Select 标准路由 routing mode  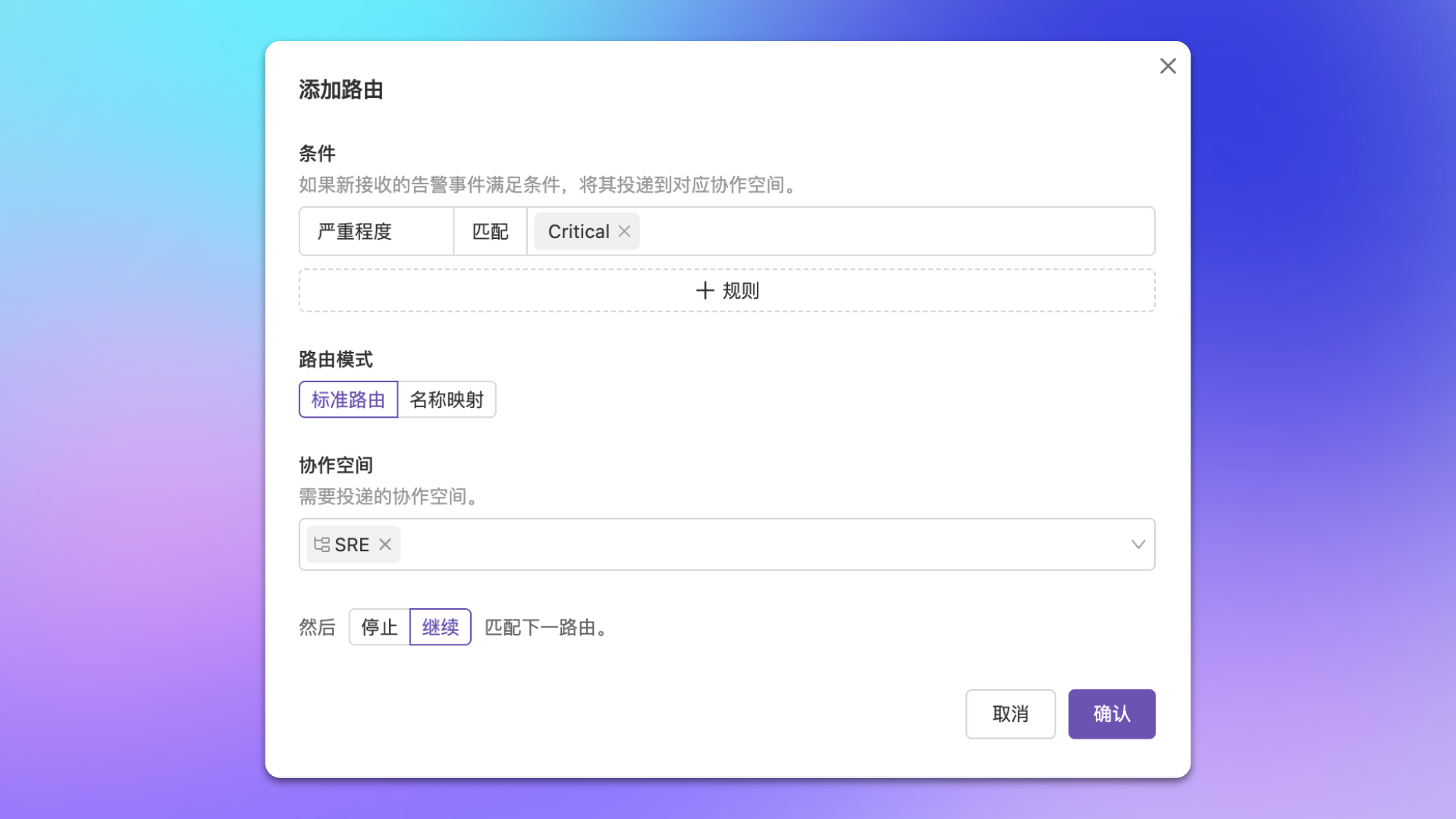(348, 400)
